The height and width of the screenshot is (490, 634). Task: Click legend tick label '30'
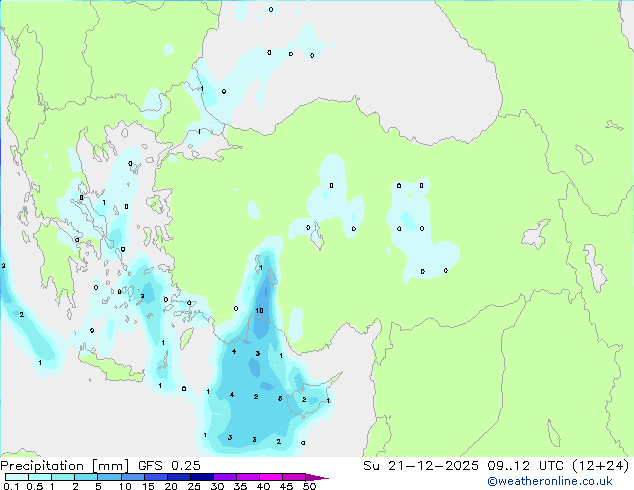(x=217, y=486)
